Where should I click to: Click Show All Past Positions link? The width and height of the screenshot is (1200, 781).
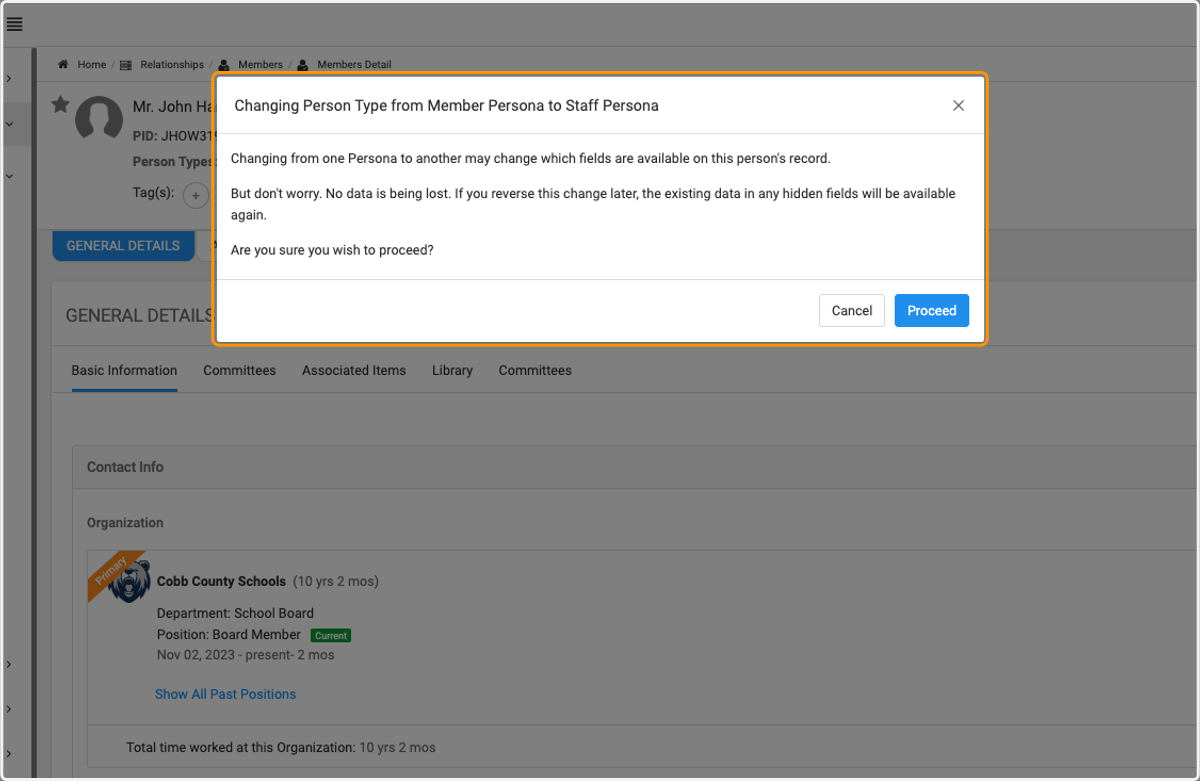point(225,694)
